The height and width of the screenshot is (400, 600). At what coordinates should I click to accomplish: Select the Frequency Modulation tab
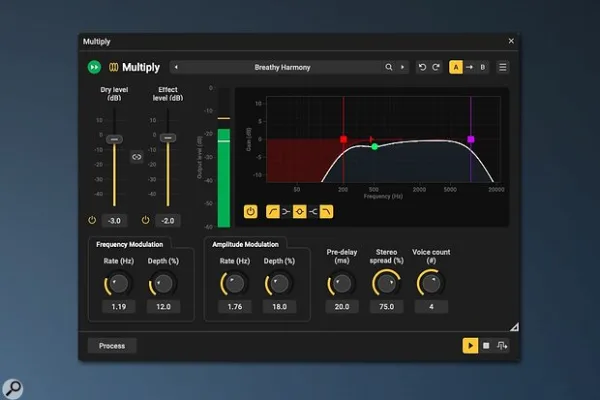[129, 244]
